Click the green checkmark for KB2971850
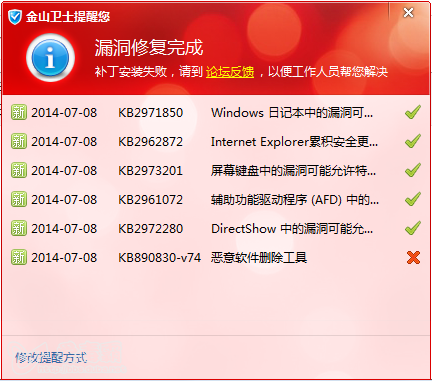Viewport: 432px width, 381px height. tap(413, 112)
